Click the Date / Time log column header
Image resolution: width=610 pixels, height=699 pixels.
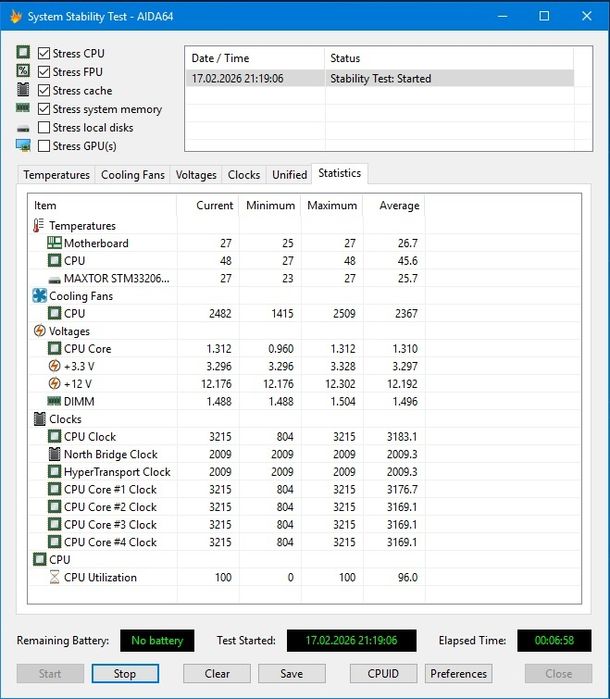tap(255, 58)
